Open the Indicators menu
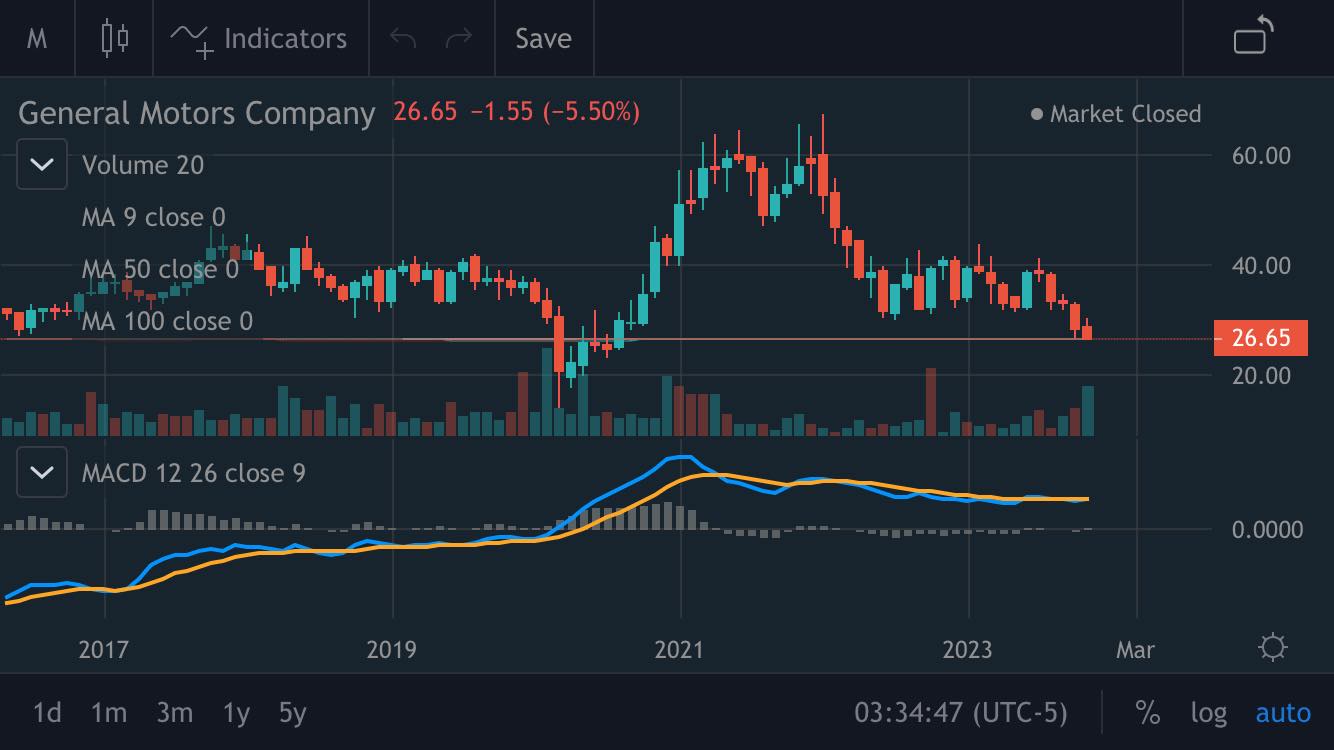 (x=259, y=38)
